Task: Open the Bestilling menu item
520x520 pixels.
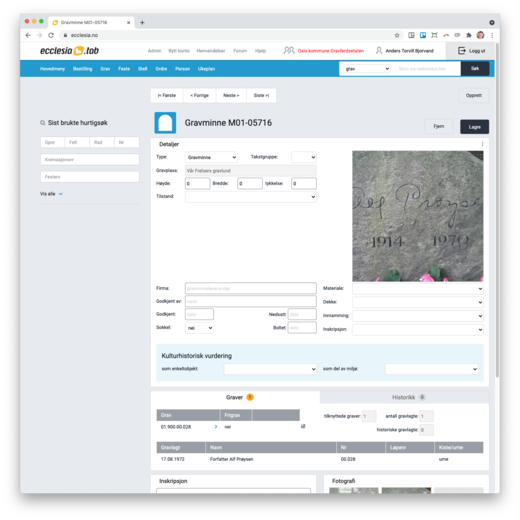Action: click(83, 69)
